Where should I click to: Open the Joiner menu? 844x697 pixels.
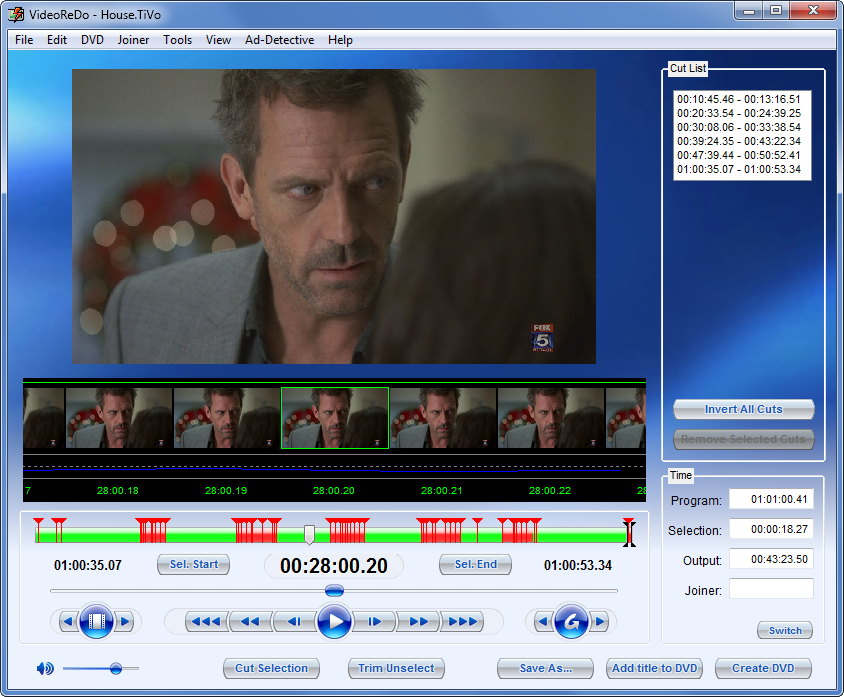(x=133, y=40)
